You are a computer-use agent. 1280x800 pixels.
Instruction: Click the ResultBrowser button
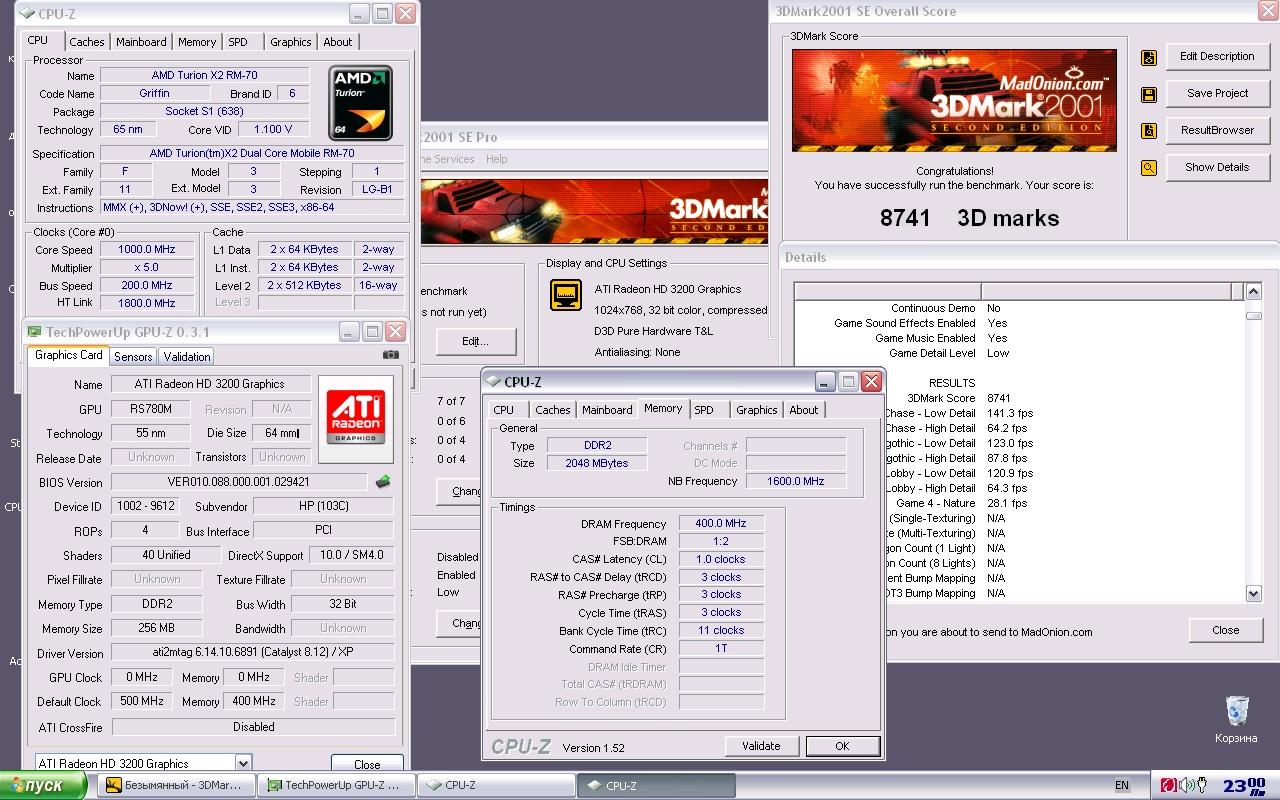coord(1217,131)
